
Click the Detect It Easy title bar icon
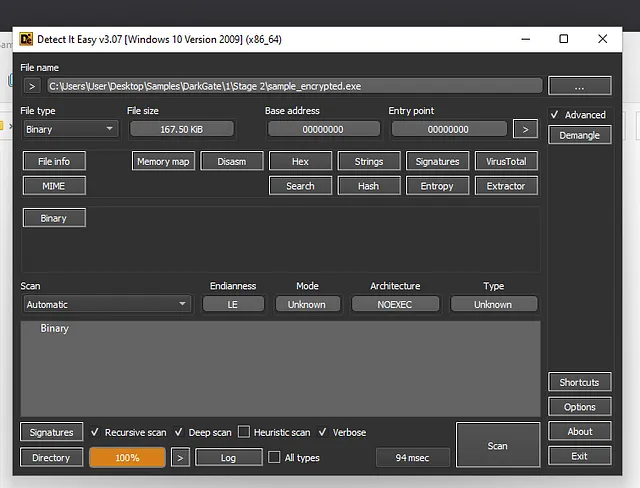click(26, 39)
